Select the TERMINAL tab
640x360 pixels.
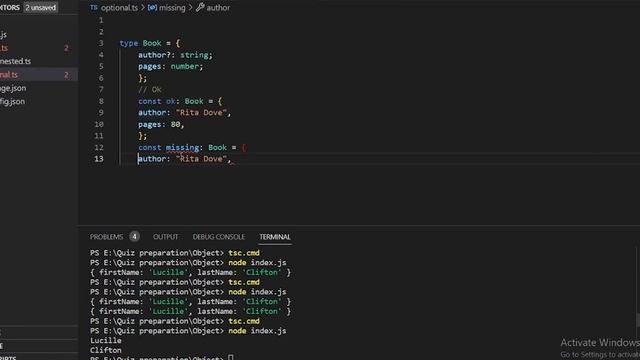tap(275, 237)
